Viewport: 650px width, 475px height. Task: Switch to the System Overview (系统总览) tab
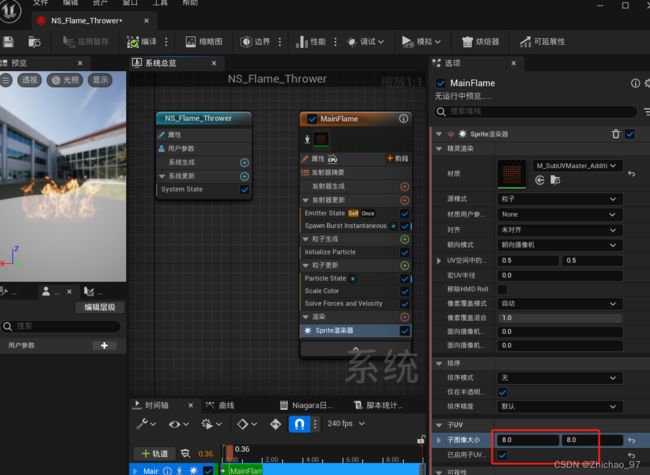(x=160, y=63)
